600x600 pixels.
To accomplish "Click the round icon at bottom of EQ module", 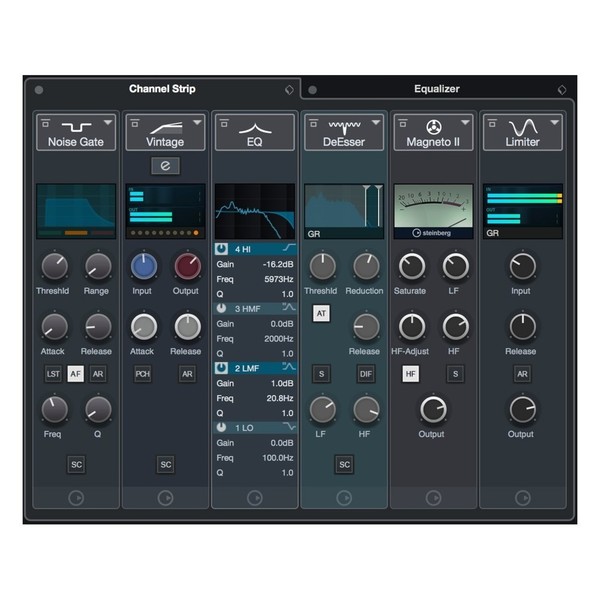I will pyautogui.click(x=255, y=498).
